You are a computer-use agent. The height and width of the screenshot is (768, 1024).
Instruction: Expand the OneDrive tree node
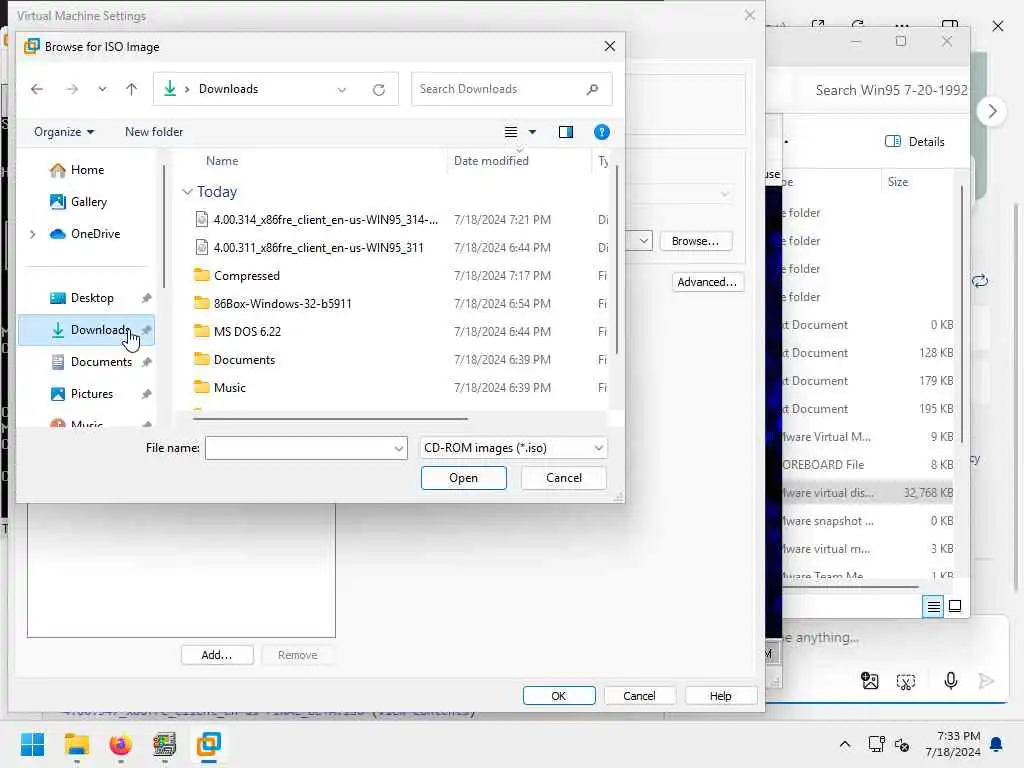pyautogui.click(x=33, y=234)
